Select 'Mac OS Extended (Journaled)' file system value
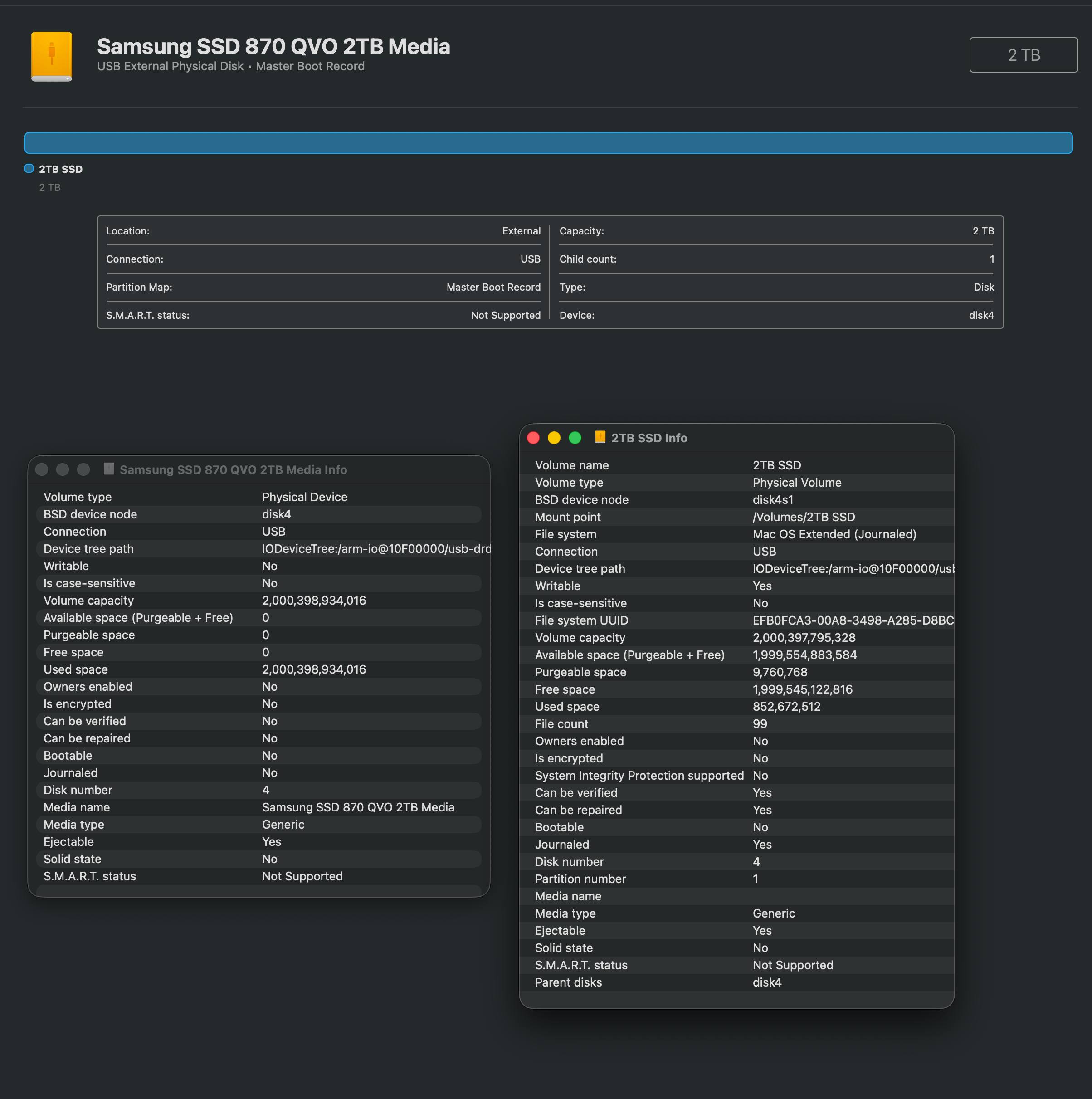Screen dimensions: 1092x1099 point(834,534)
